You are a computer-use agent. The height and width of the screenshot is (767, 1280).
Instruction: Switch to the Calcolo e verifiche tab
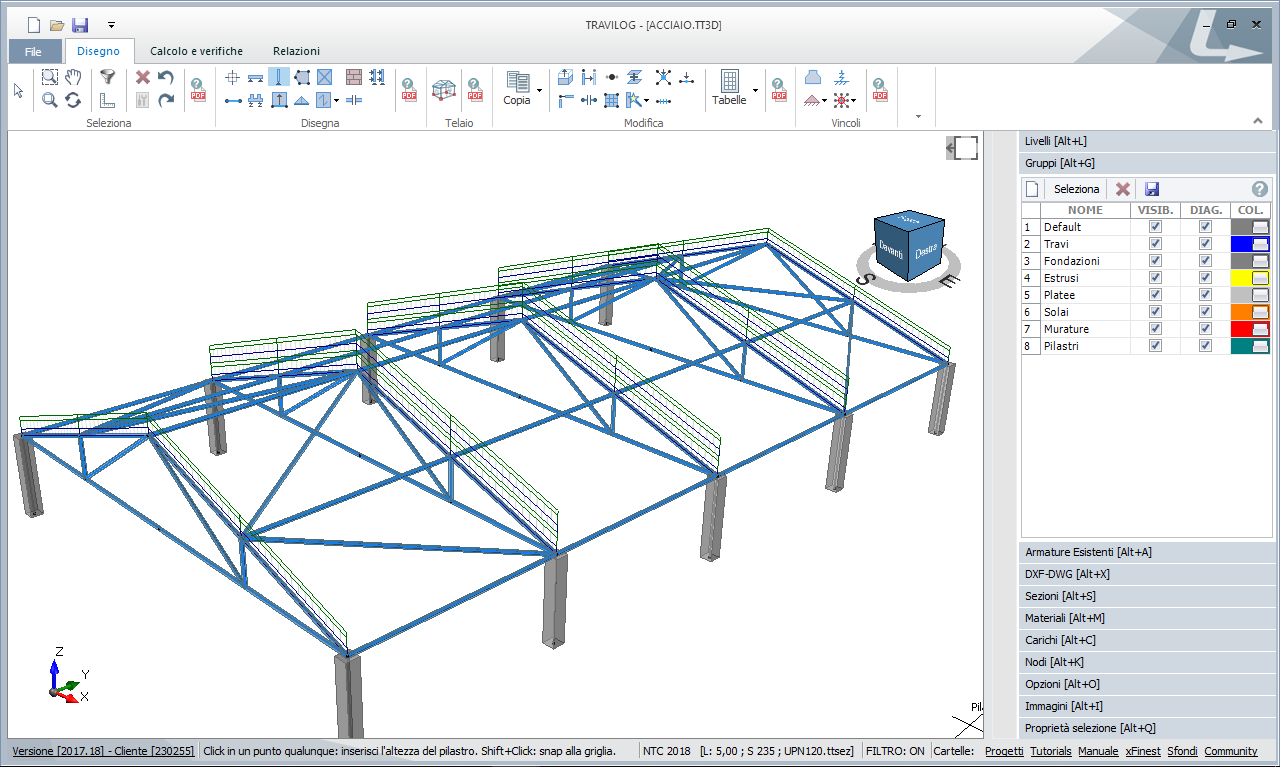[x=196, y=51]
